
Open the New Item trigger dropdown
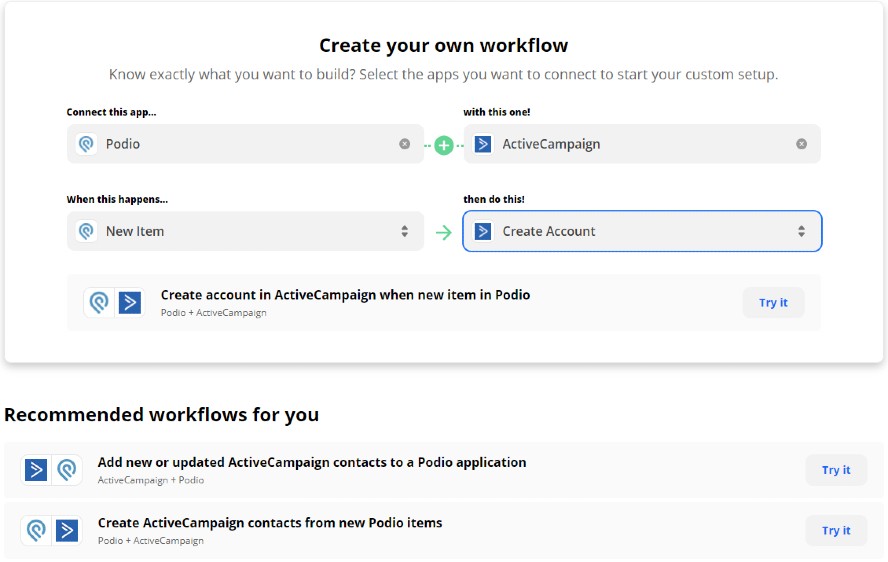pyautogui.click(x=245, y=231)
